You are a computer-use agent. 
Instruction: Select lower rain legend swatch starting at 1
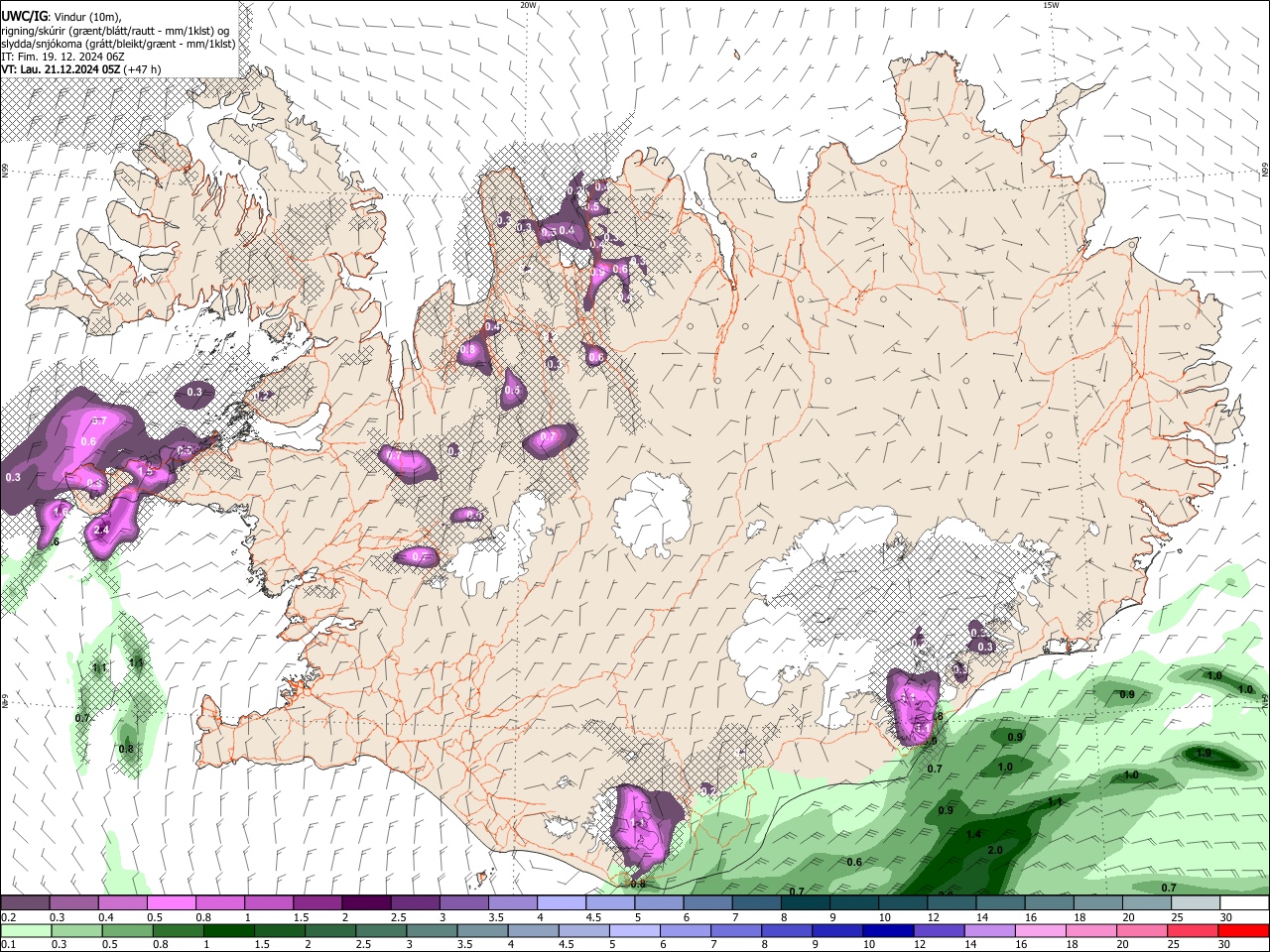point(228,931)
